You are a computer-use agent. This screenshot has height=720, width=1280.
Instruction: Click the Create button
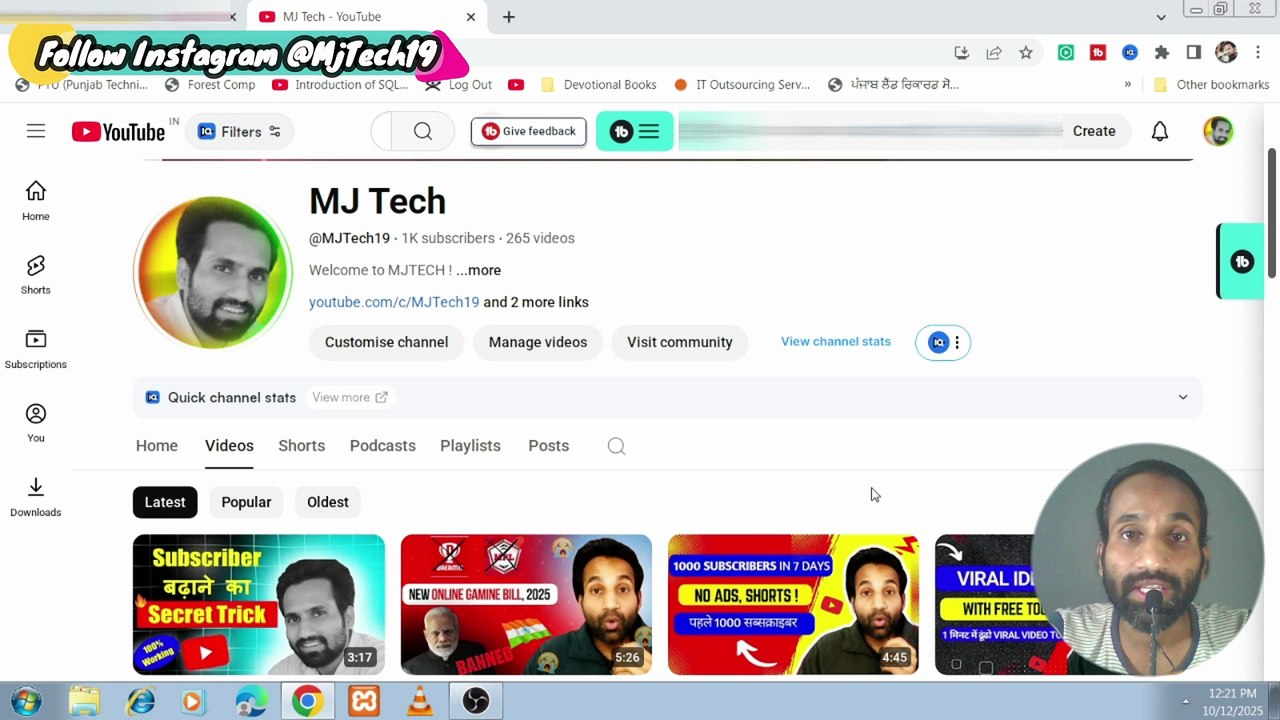(x=1094, y=131)
